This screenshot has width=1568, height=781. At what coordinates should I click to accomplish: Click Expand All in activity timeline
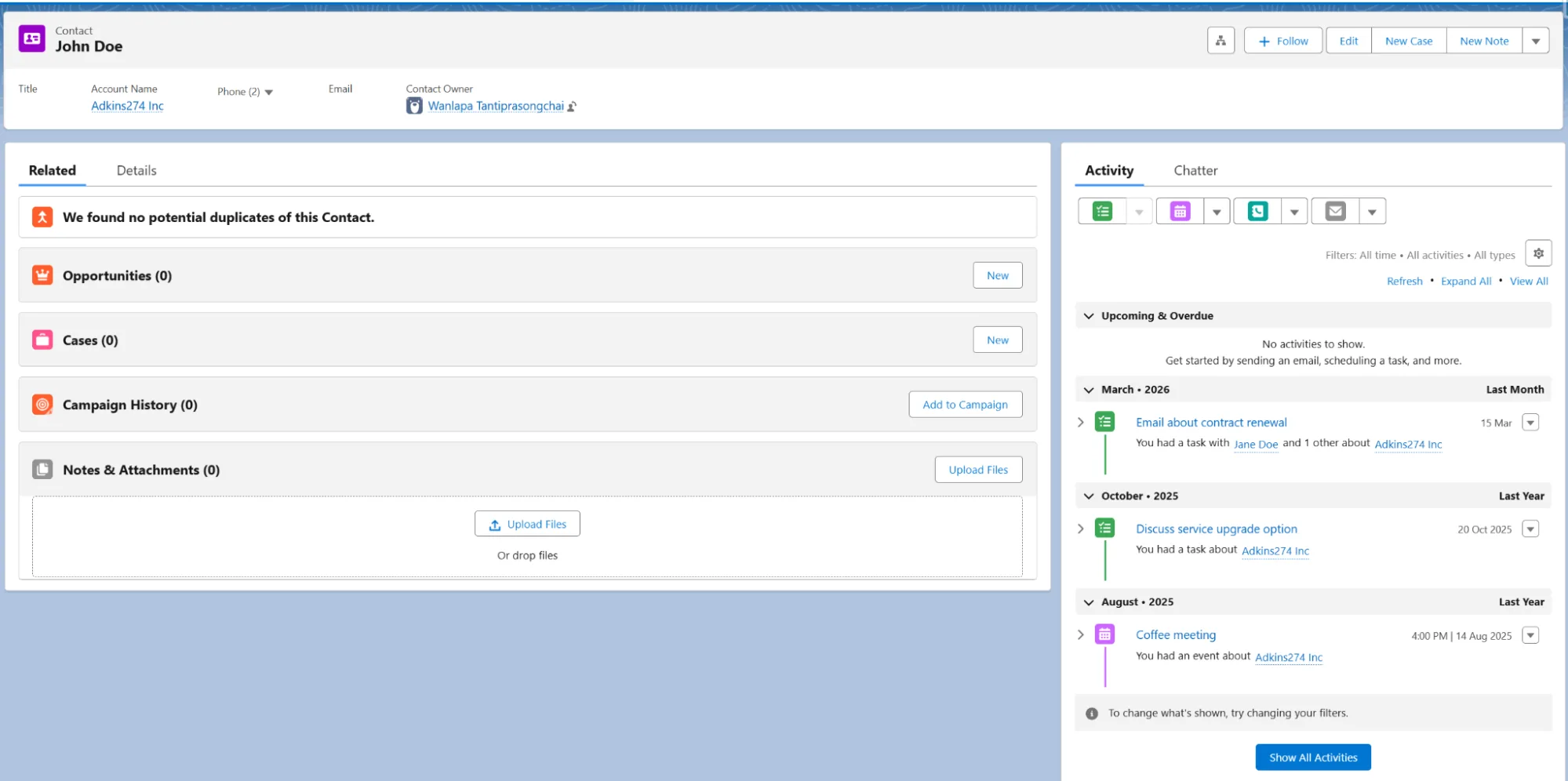pos(1466,281)
